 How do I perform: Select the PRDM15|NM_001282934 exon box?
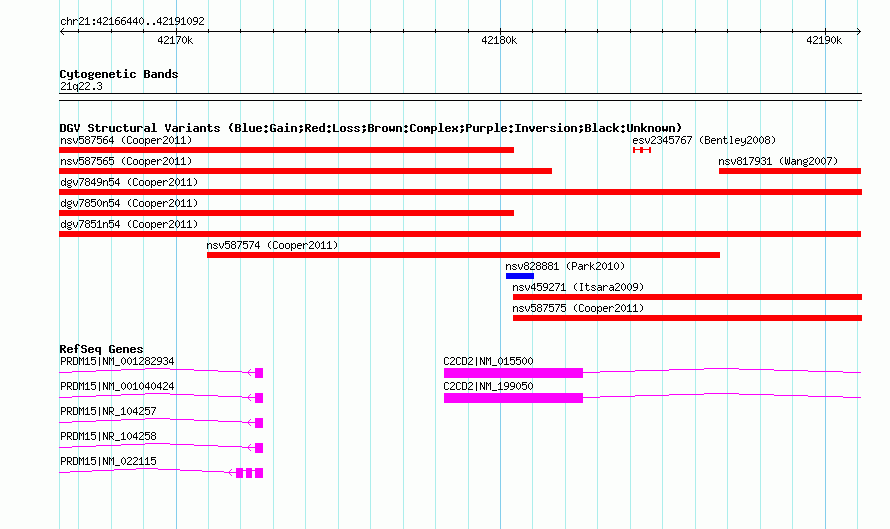259,373
